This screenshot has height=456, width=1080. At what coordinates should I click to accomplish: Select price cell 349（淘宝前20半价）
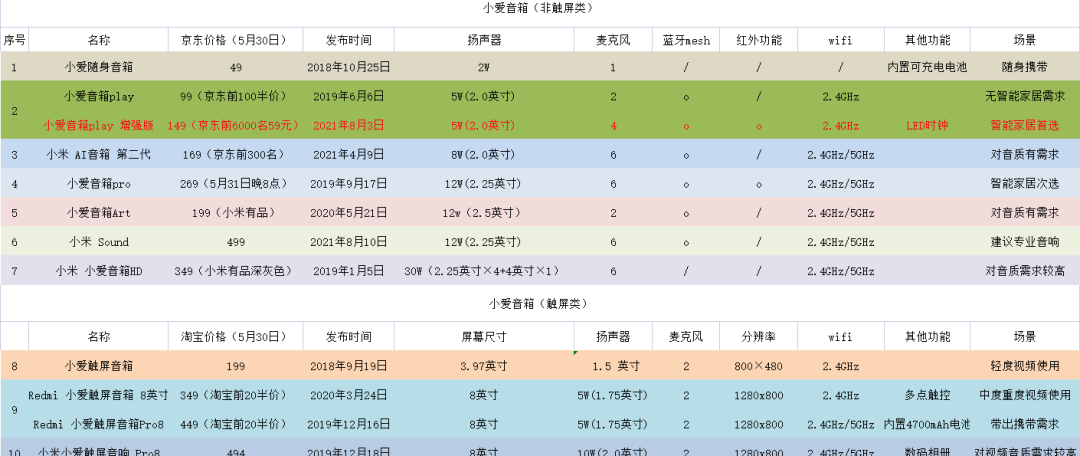(235, 395)
